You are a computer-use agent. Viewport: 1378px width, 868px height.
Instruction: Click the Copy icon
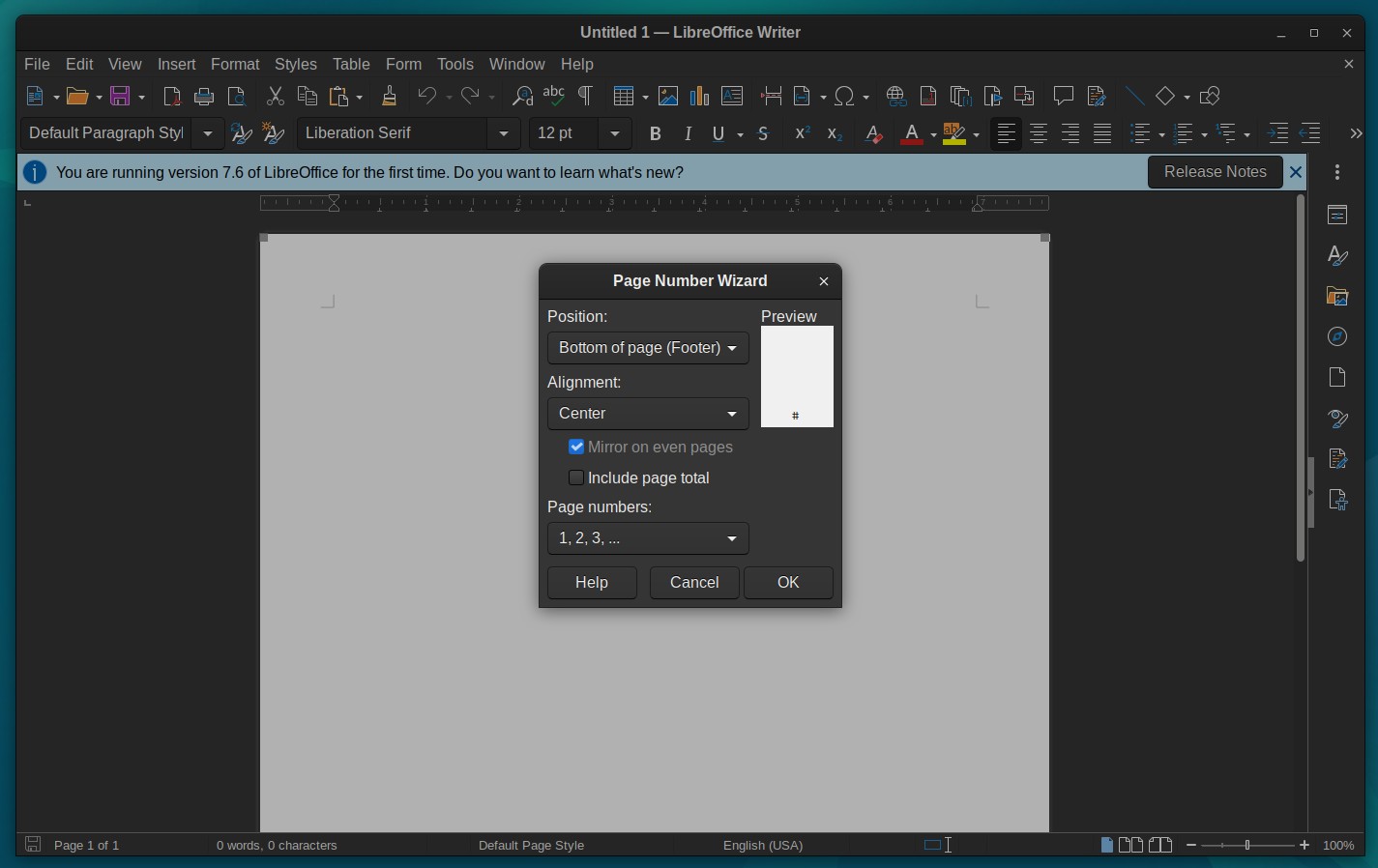click(x=308, y=97)
